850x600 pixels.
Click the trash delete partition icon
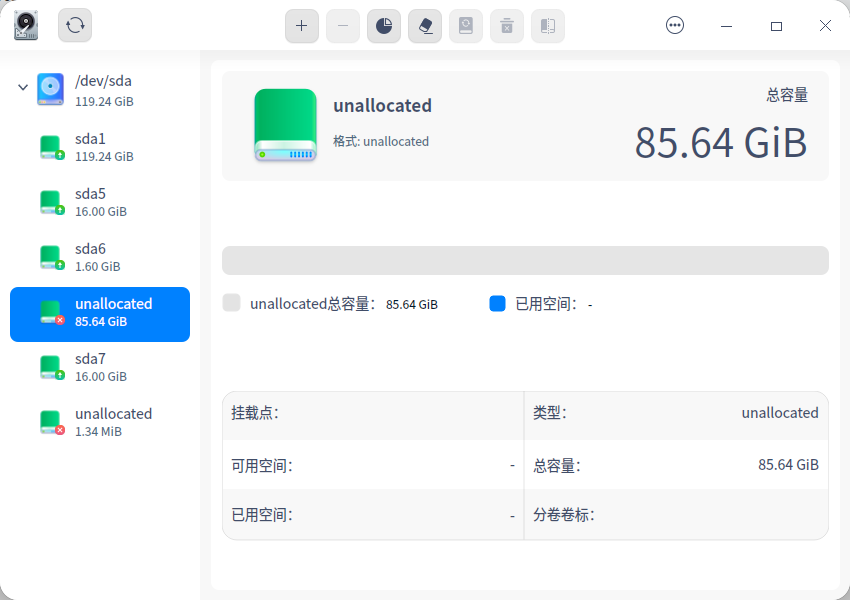click(x=506, y=26)
